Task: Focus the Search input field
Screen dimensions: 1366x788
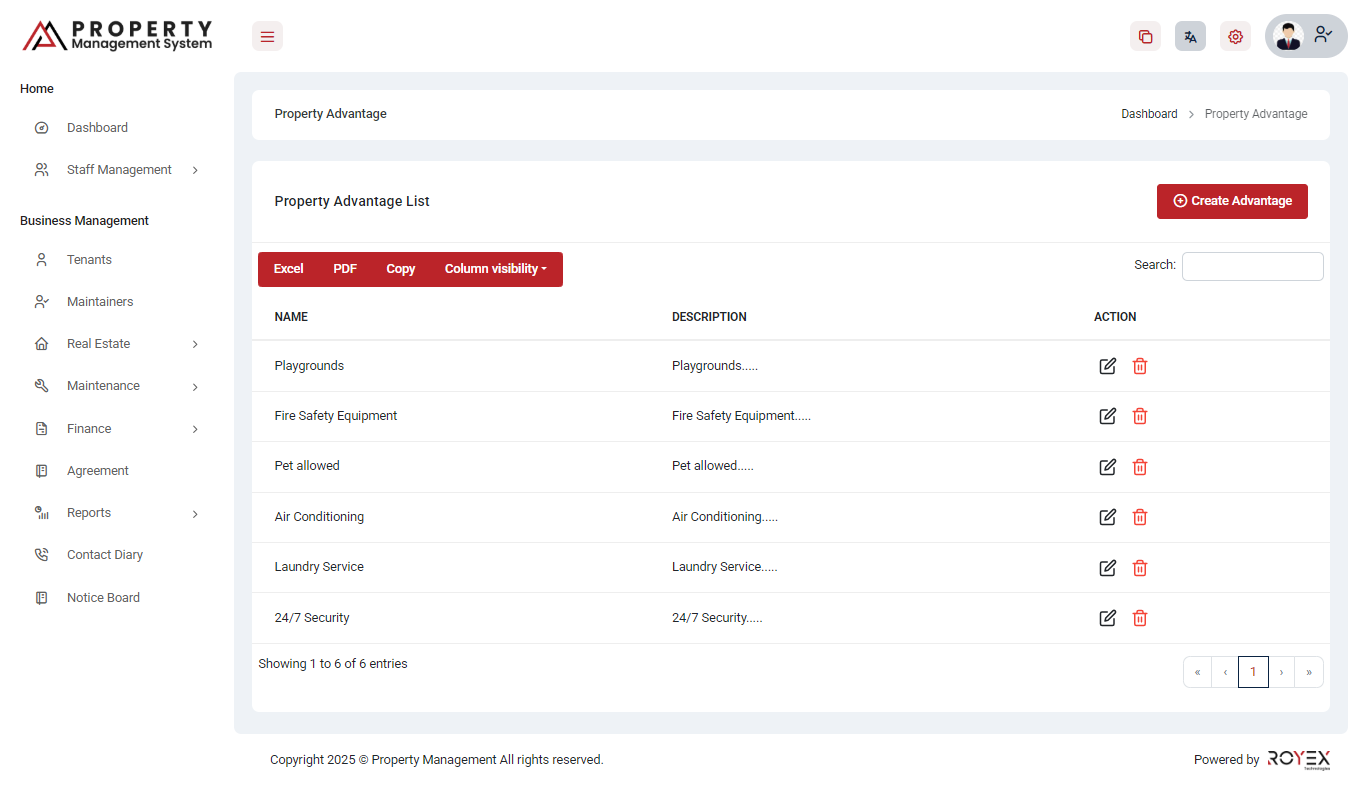Action: click(x=1252, y=266)
